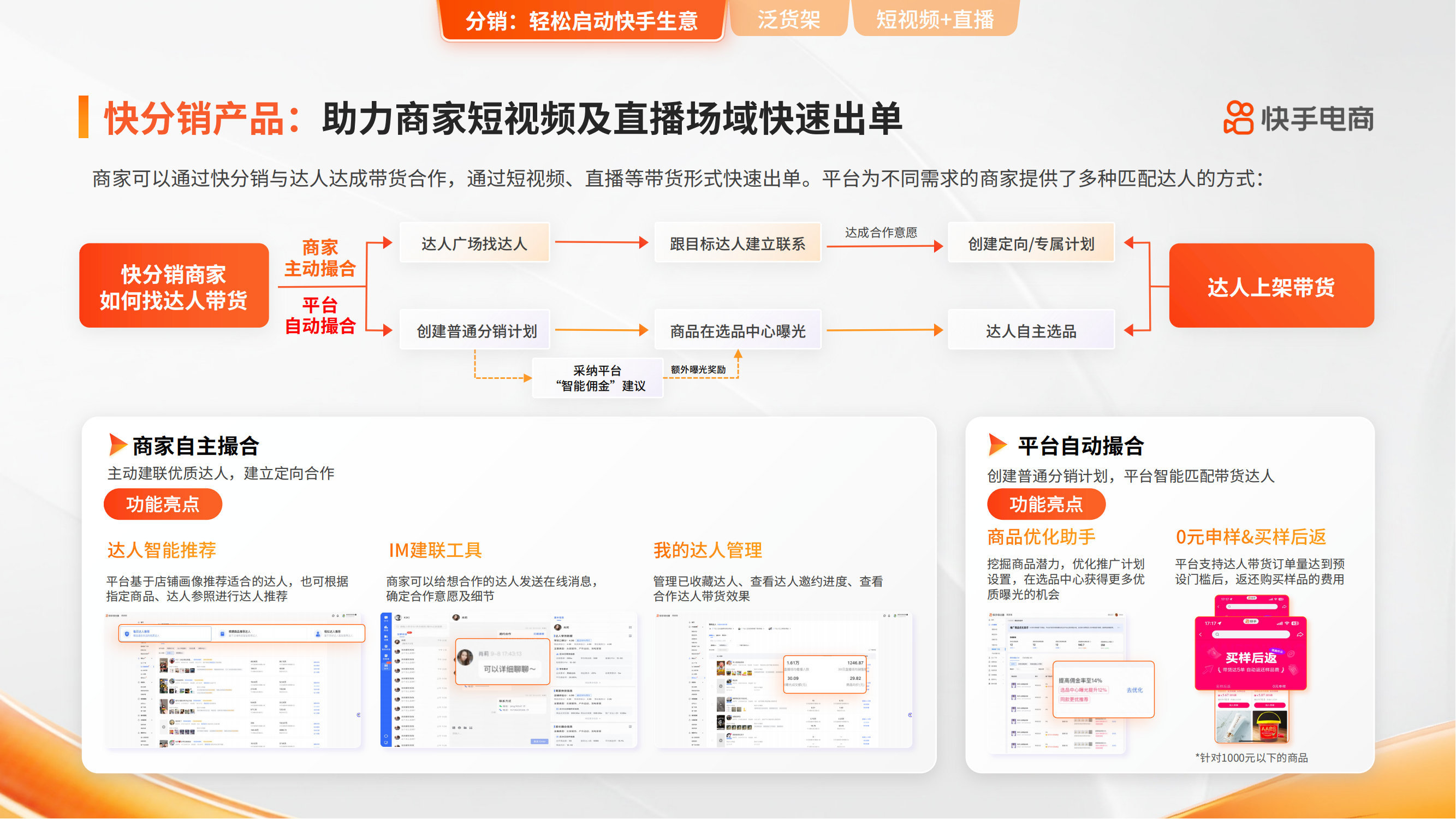Switch to the 泛货架 tab
This screenshot has width=1456, height=819.
tap(789, 19)
